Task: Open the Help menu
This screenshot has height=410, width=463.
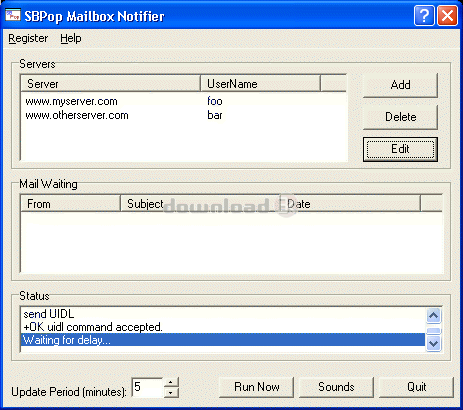Action: (x=71, y=38)
